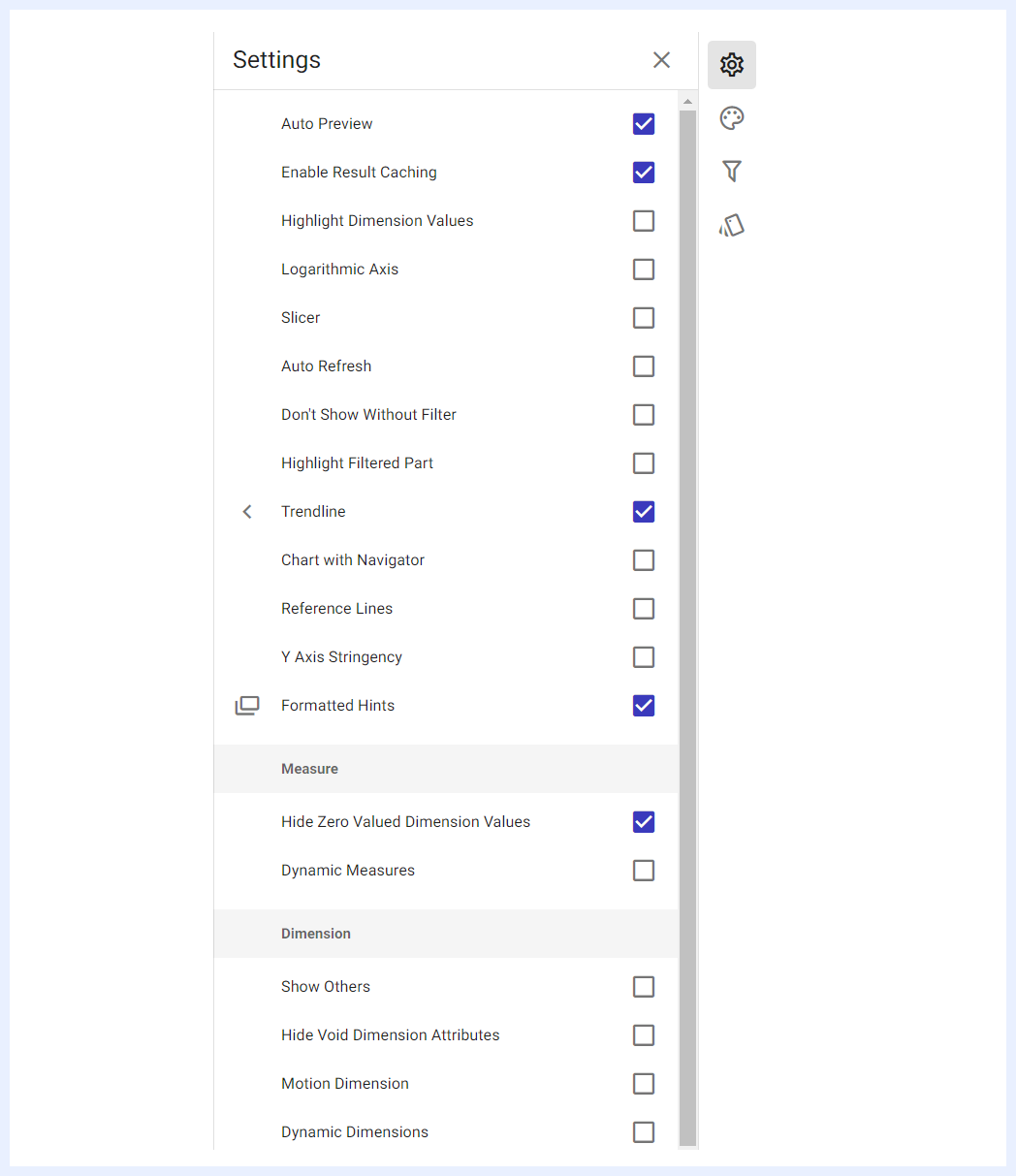
Task: Disable Enable Result Caching checkbox
Action: pos(644,173)
